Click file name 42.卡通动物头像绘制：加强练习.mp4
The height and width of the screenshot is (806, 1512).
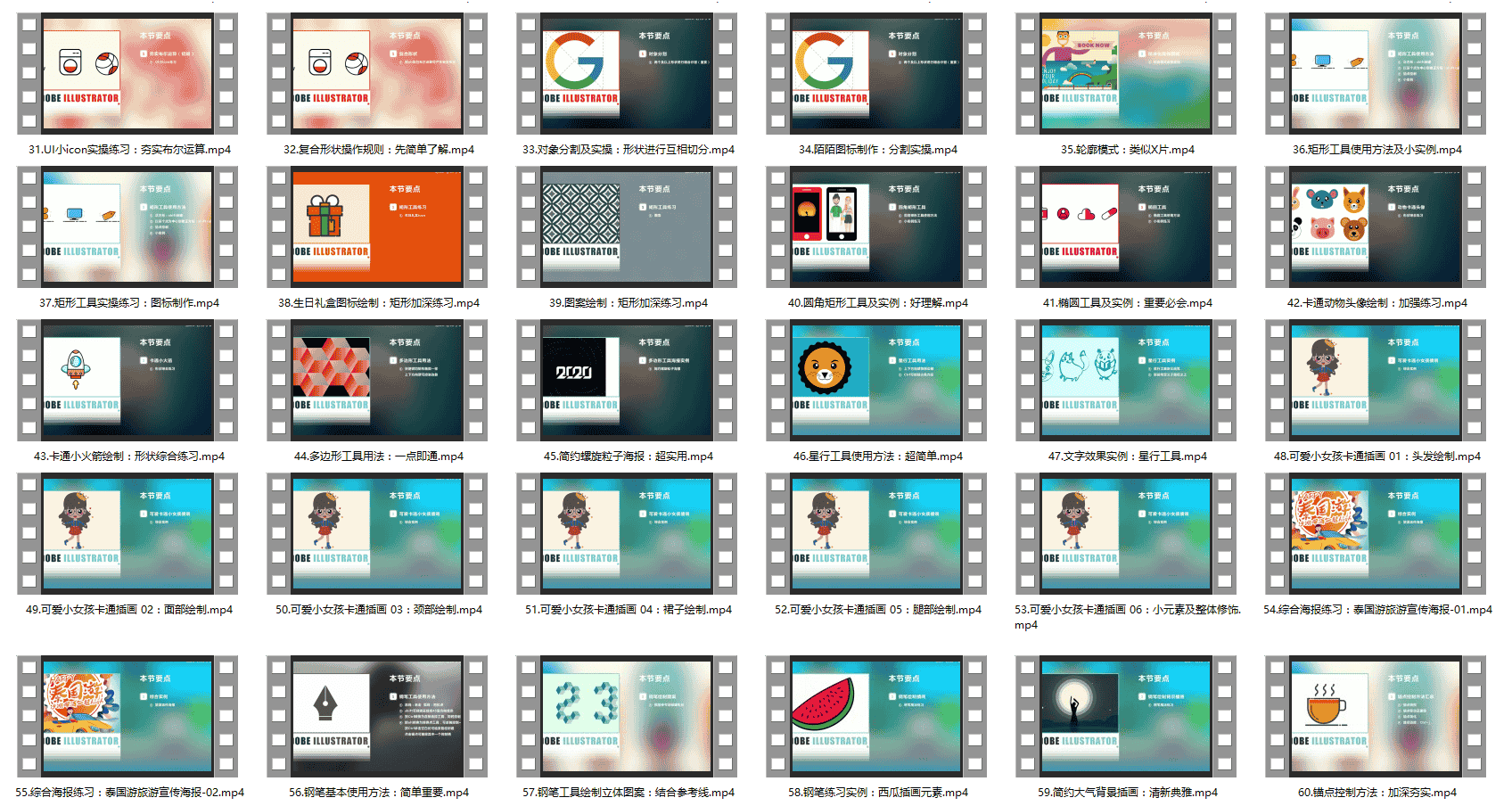[1377, 303]
